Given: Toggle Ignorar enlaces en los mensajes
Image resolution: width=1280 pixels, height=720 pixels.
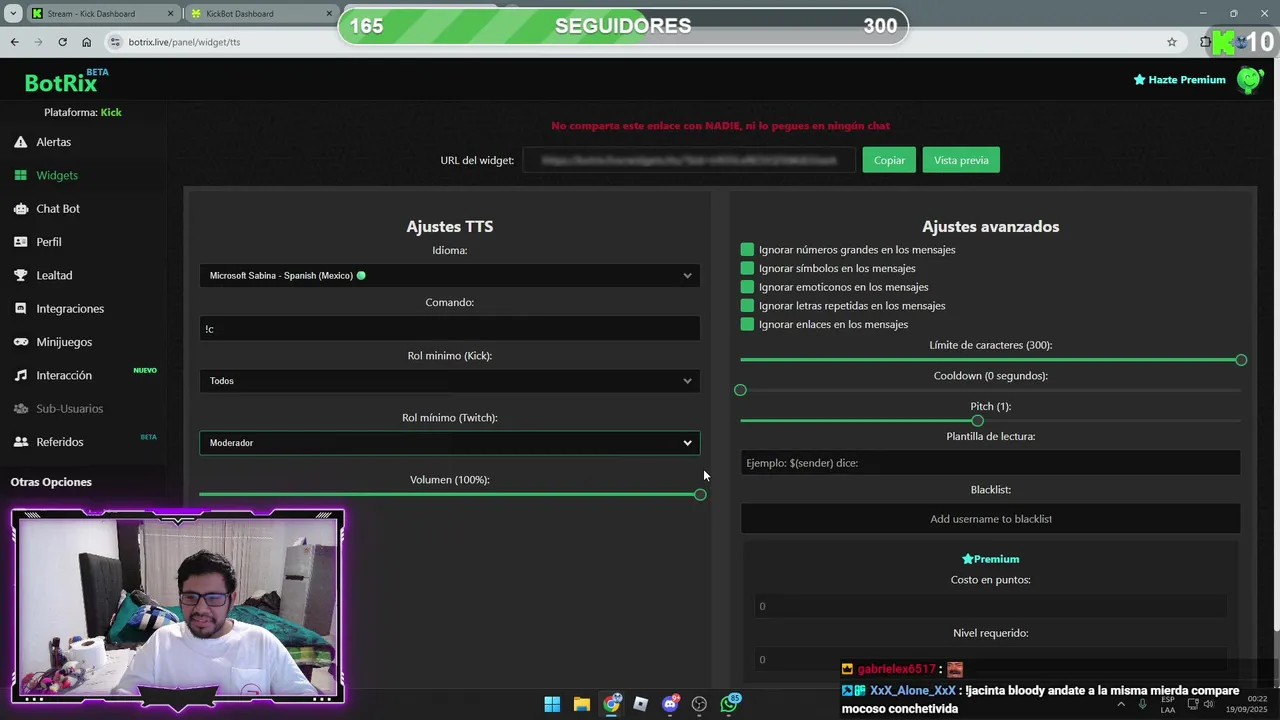Looking at the screenshot, I should (747, 324).
